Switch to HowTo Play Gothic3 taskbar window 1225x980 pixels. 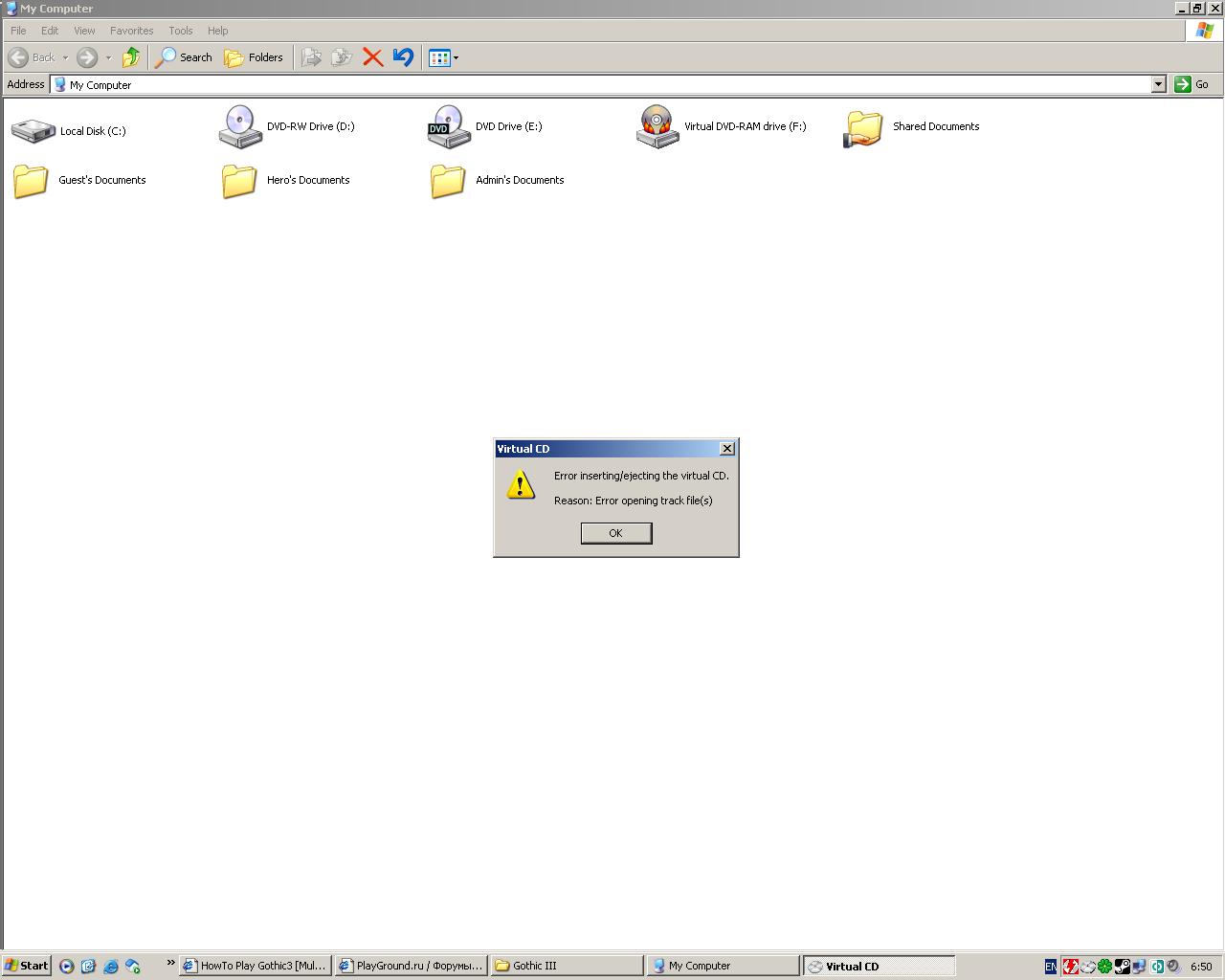255,966
